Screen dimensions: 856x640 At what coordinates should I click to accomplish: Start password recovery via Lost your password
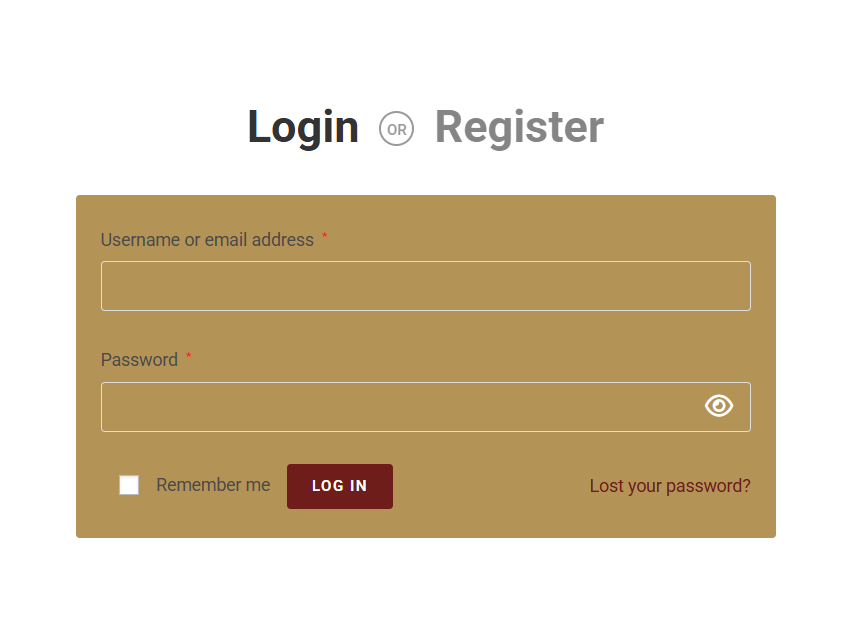pyautogui.click(x=670, y=486)
